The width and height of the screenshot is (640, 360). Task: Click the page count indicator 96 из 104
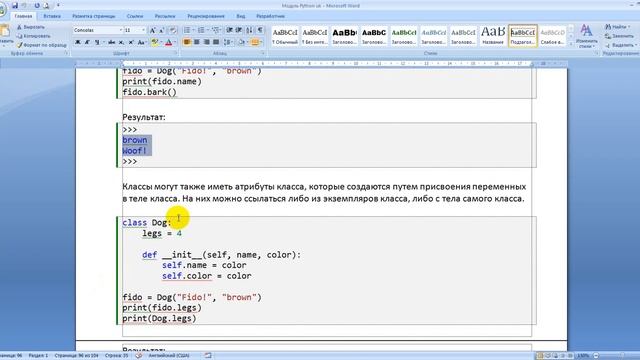pos(76,356)
